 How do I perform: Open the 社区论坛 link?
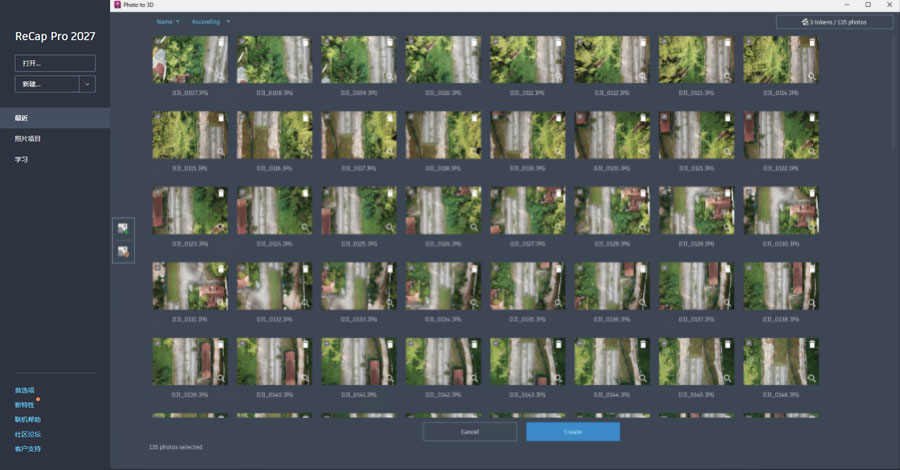(28, 434)
